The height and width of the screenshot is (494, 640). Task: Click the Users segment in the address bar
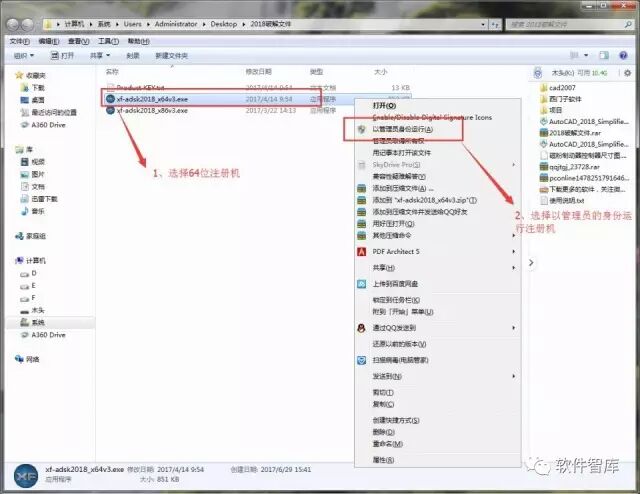(x=133, y=24)
